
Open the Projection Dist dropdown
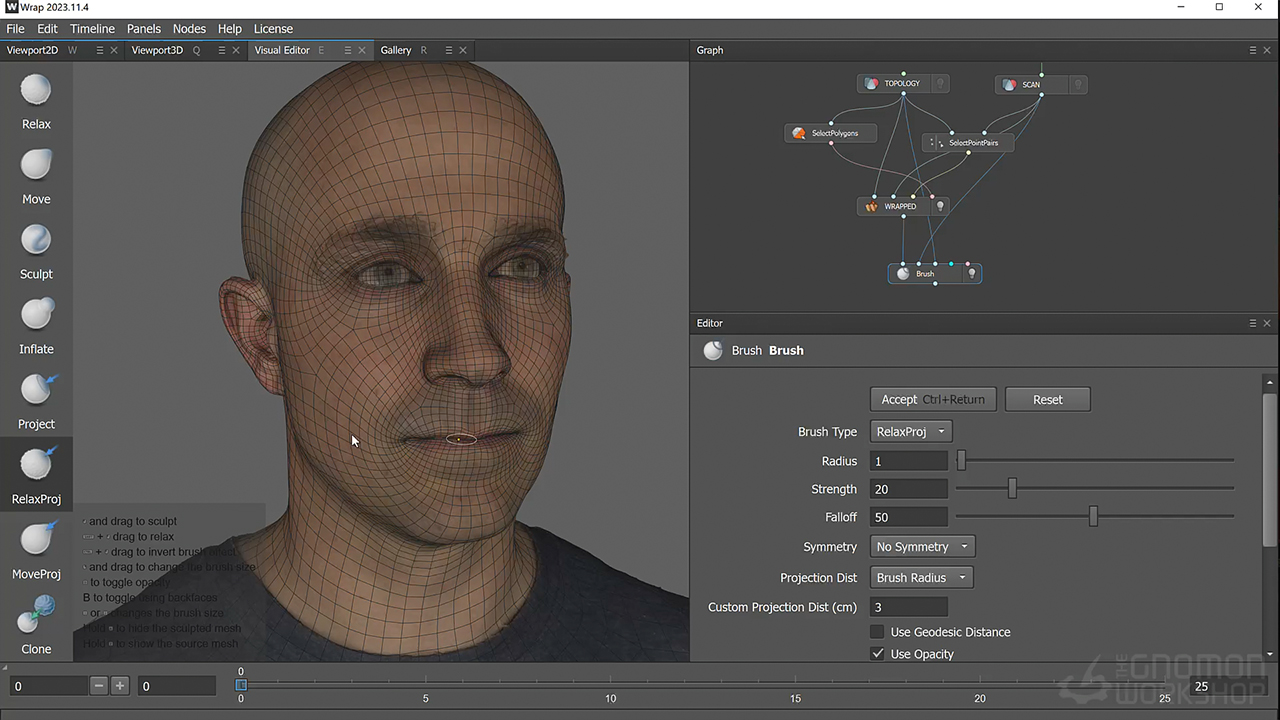921,578
